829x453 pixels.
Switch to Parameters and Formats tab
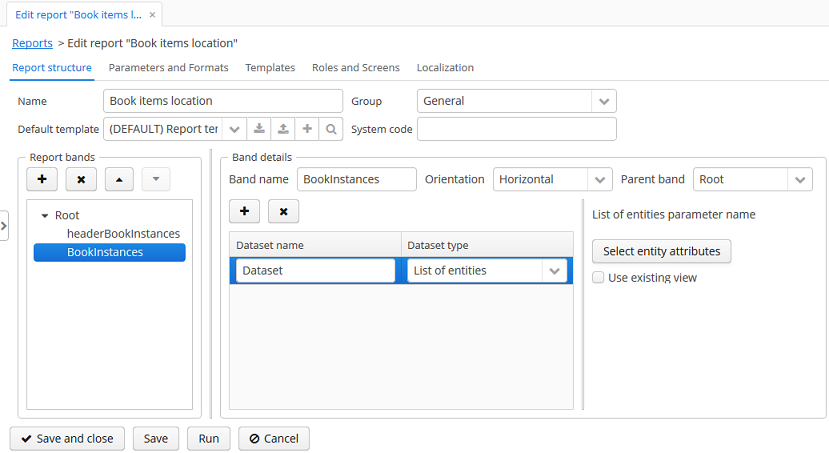(x=168, y=68)
